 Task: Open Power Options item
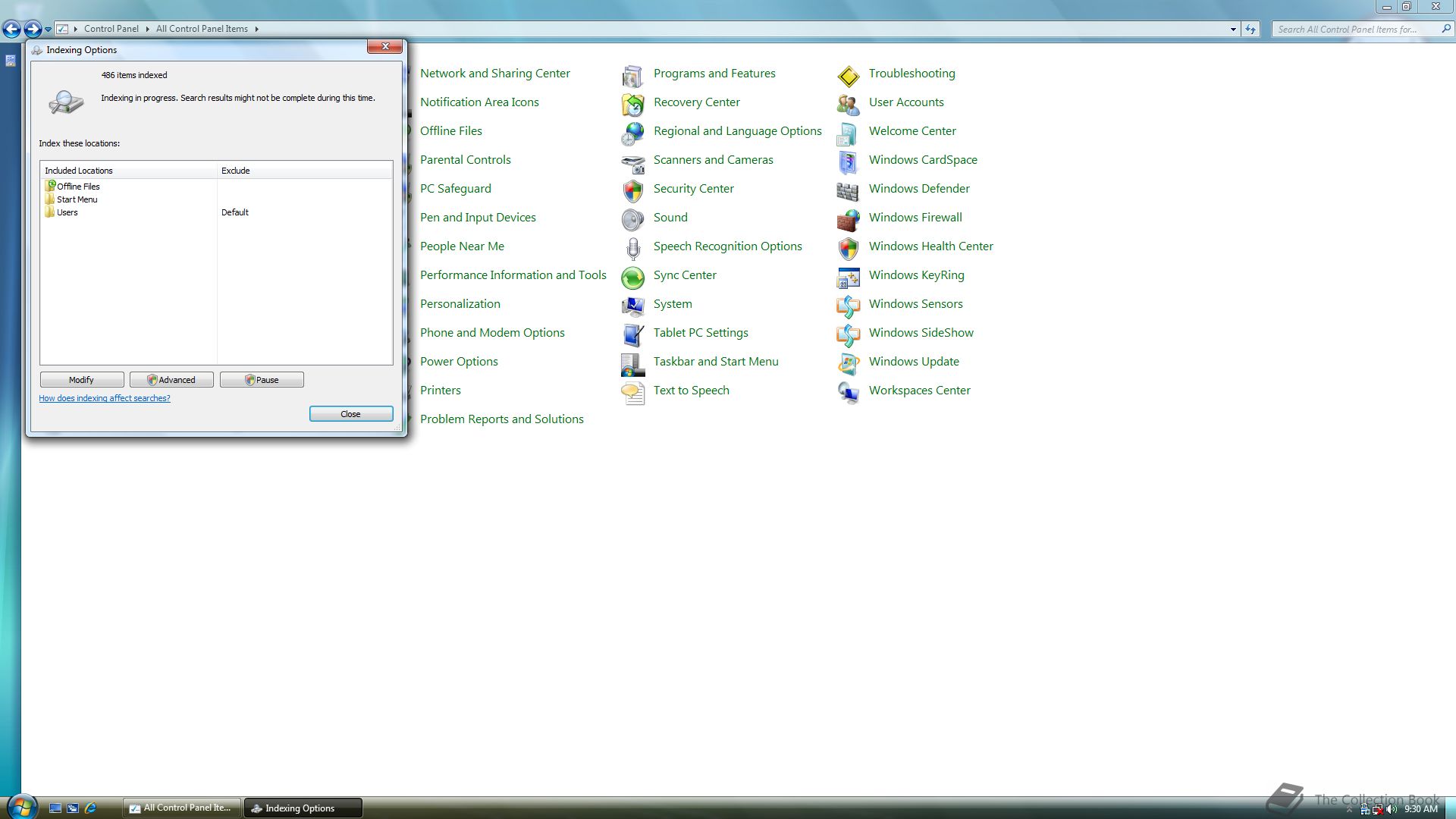[459, 362]
